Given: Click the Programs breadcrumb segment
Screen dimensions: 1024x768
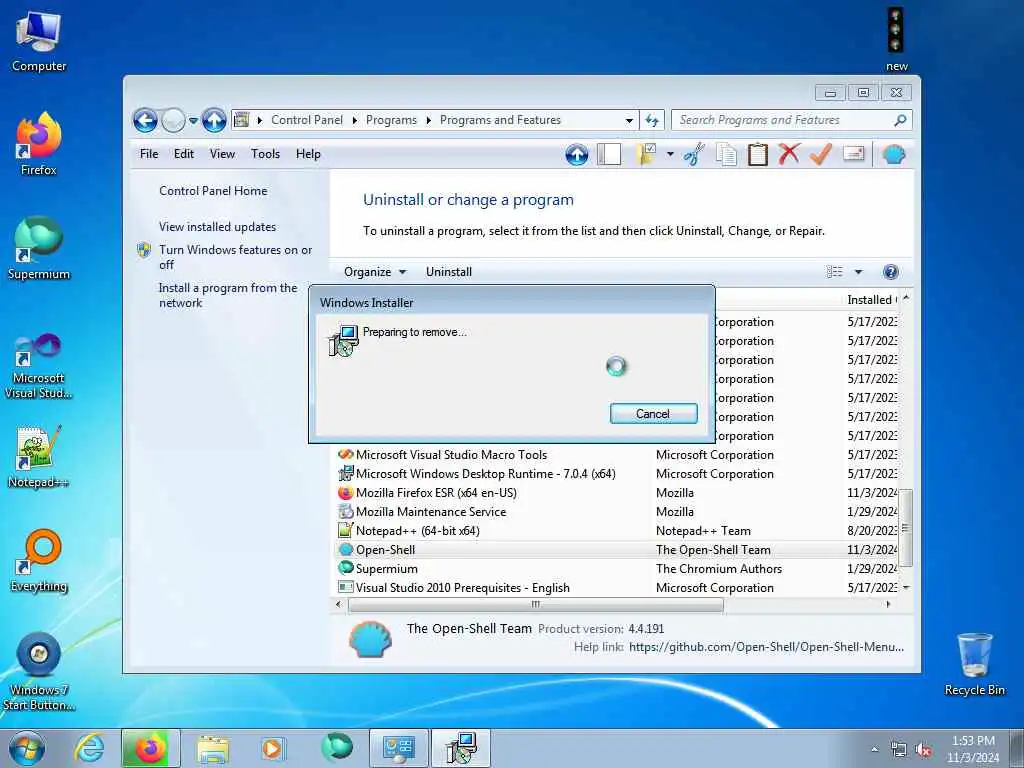Looking at the screenshot, I should pos(391,120).
